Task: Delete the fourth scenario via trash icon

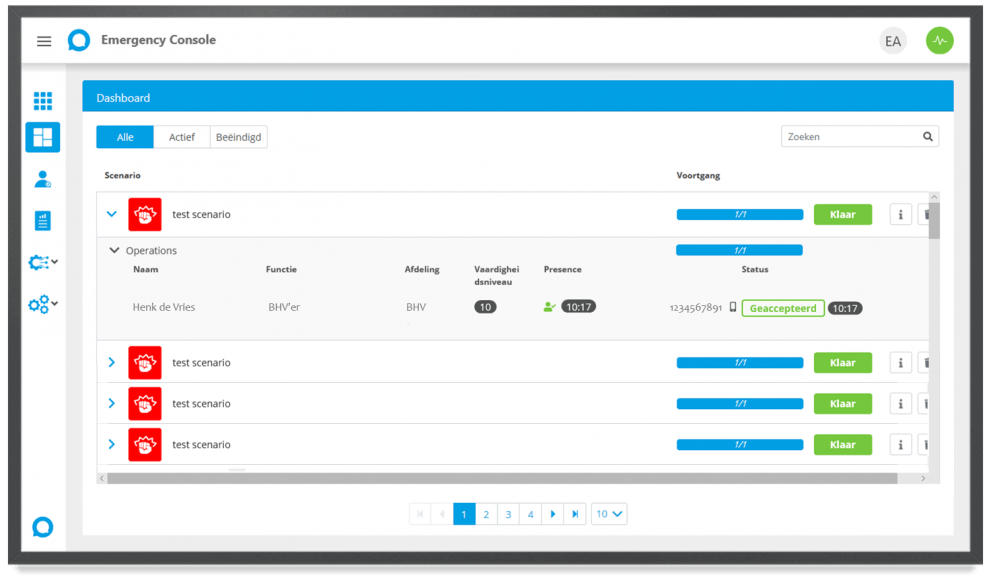Action: (x=925, y=444)
